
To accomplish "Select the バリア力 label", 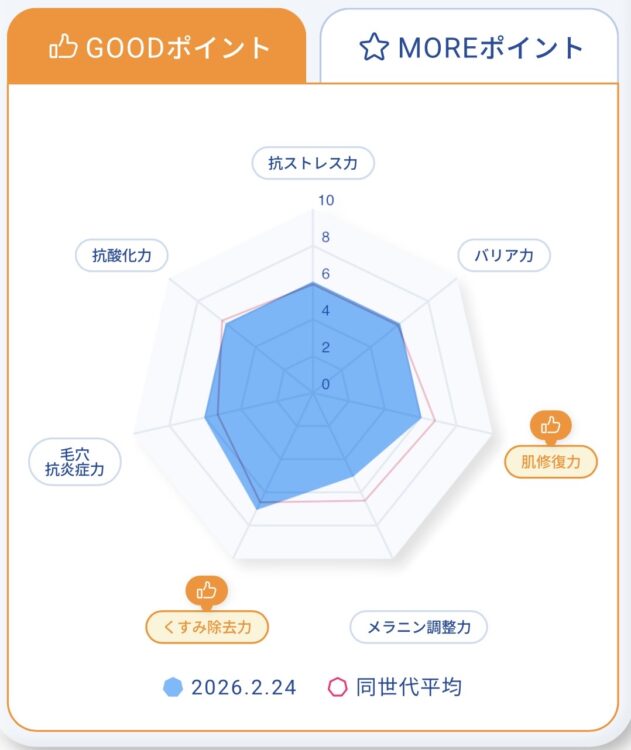I will pyautogui.click(x=504, y=255).
